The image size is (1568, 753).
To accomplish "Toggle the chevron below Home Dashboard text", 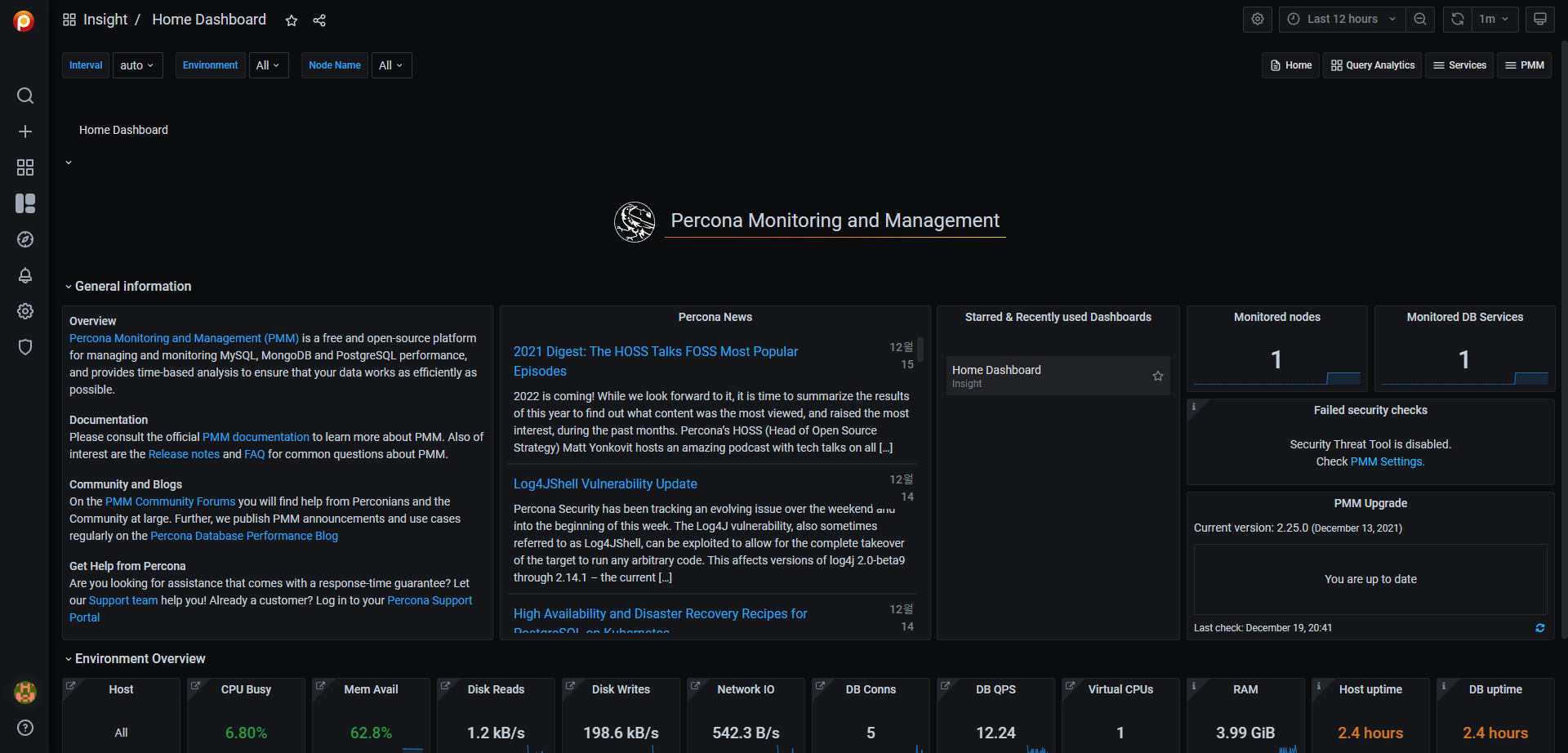I will (x=69, y=163).
